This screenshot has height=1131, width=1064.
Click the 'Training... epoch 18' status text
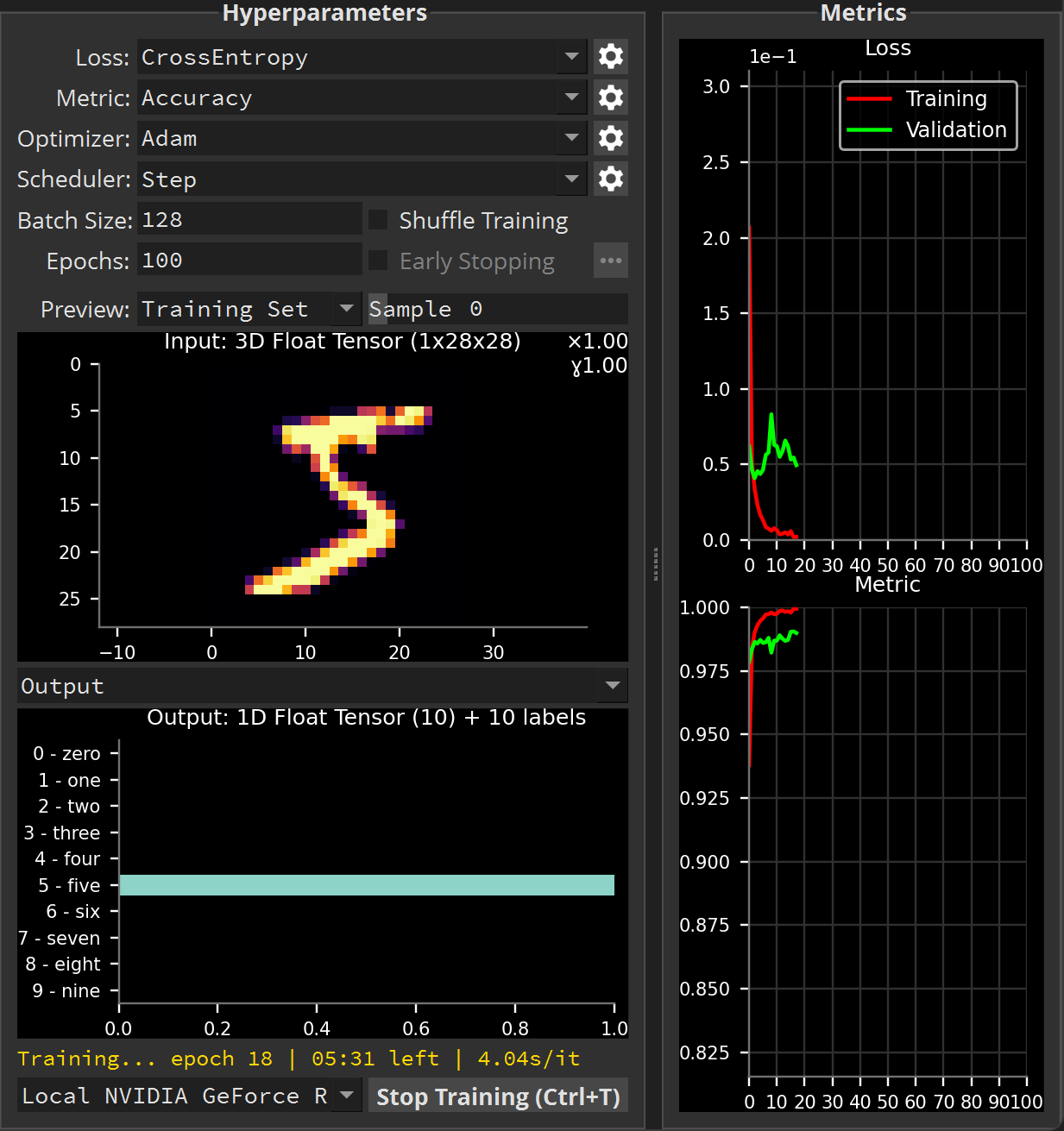coord(145,1059)
